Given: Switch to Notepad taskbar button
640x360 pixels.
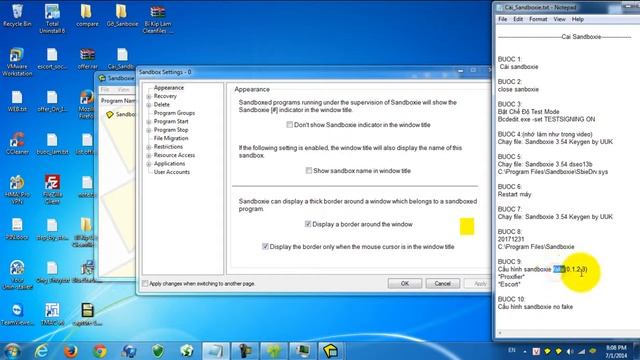Looking at the screenshot, I should (216, 351).
